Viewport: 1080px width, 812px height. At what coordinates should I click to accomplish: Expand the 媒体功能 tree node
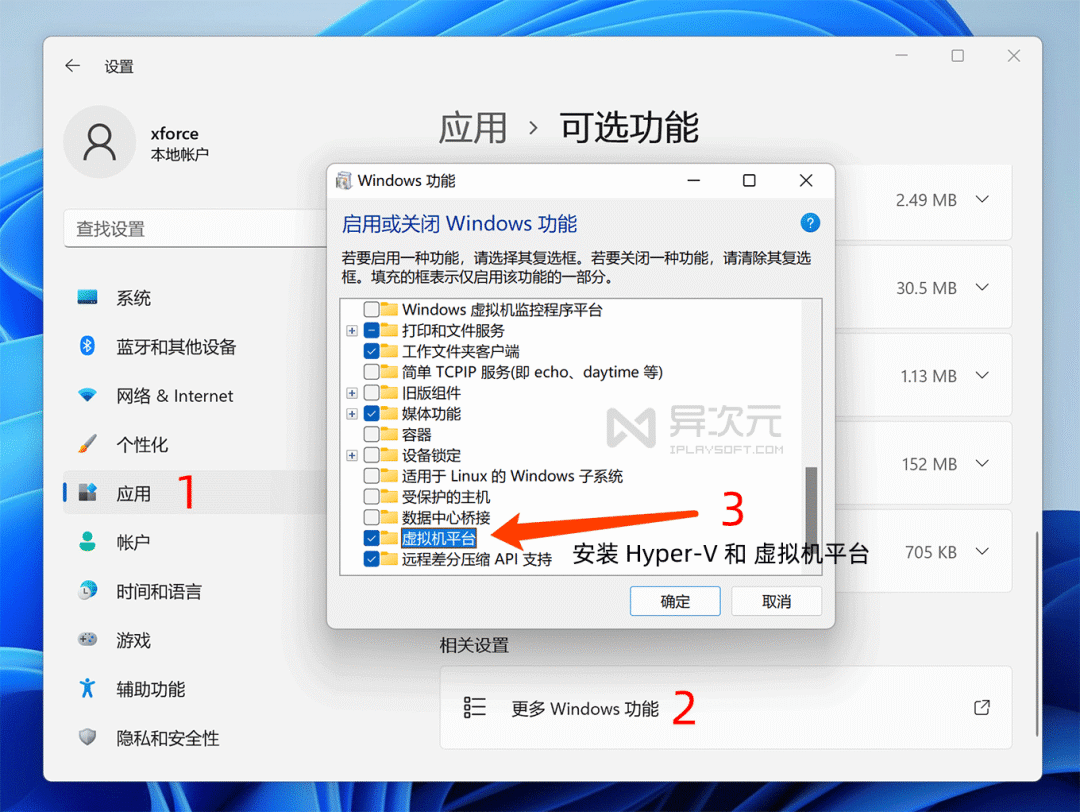(352, 413)
